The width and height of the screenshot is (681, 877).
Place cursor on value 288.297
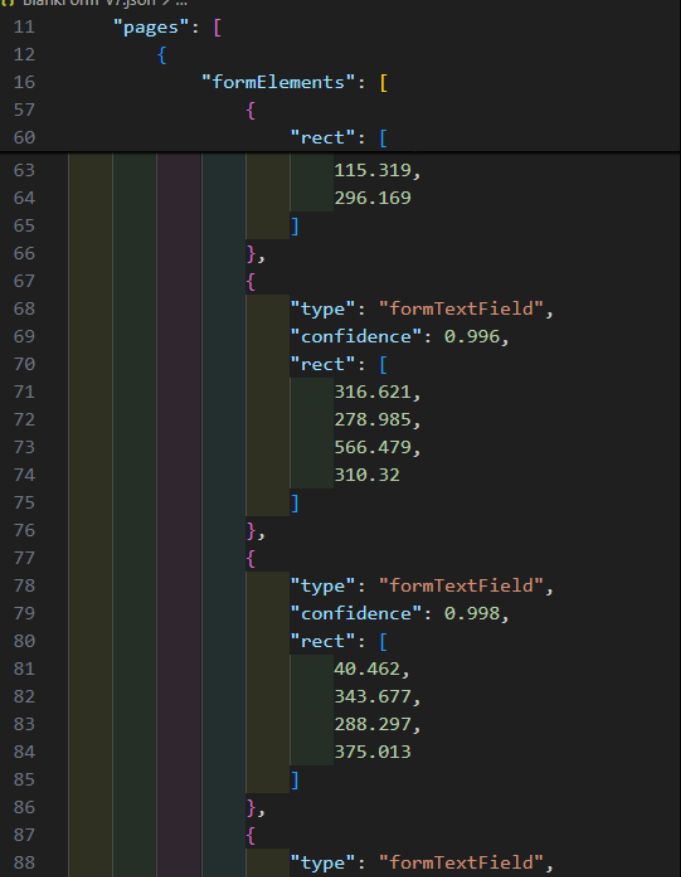(372, 724)
